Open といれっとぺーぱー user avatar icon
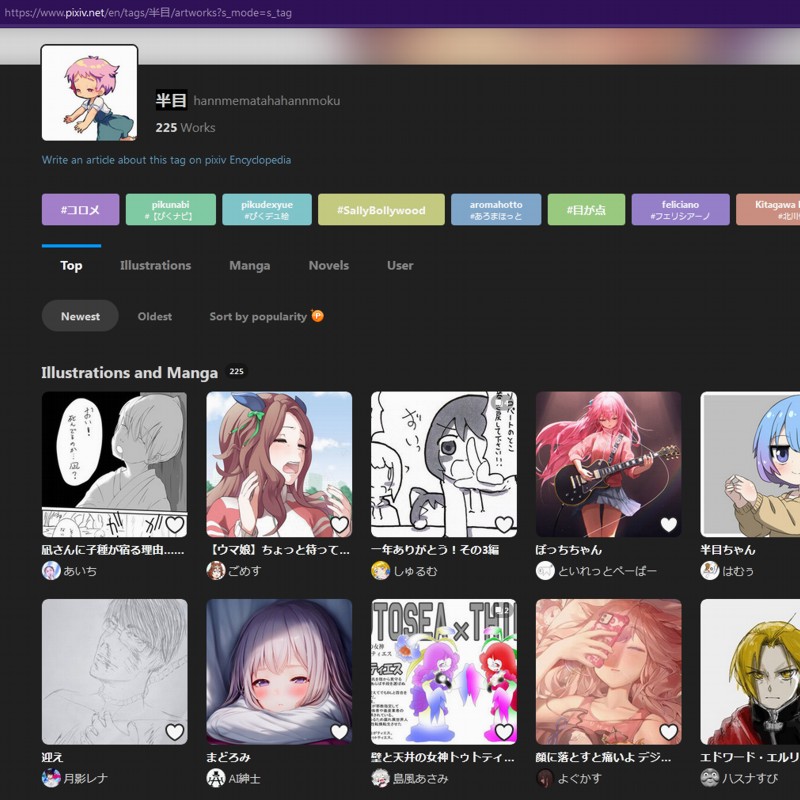This screenshot has height=800, width=800. tap(545, 570)
